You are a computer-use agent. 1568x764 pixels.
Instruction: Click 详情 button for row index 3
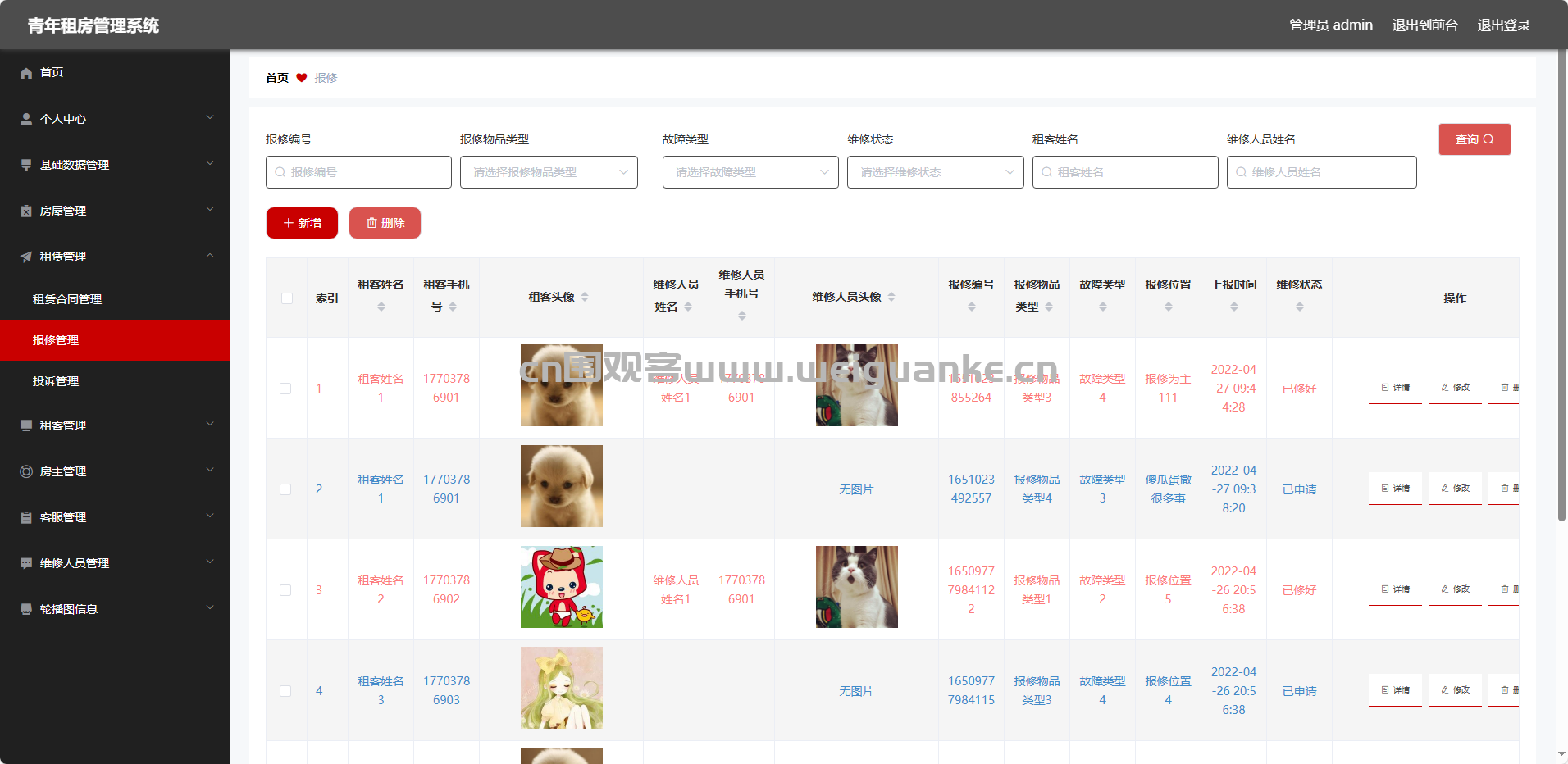pos(1395,589)
